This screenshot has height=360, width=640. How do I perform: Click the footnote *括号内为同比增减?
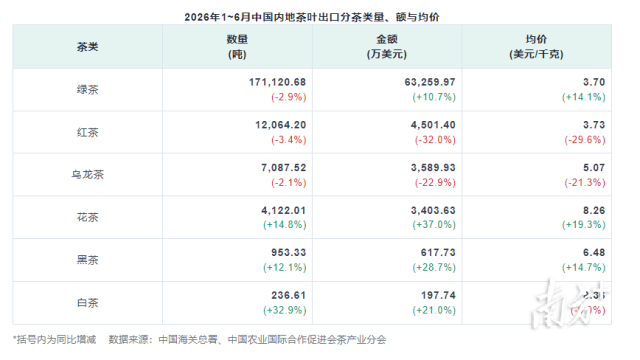[x=55, y=340]
